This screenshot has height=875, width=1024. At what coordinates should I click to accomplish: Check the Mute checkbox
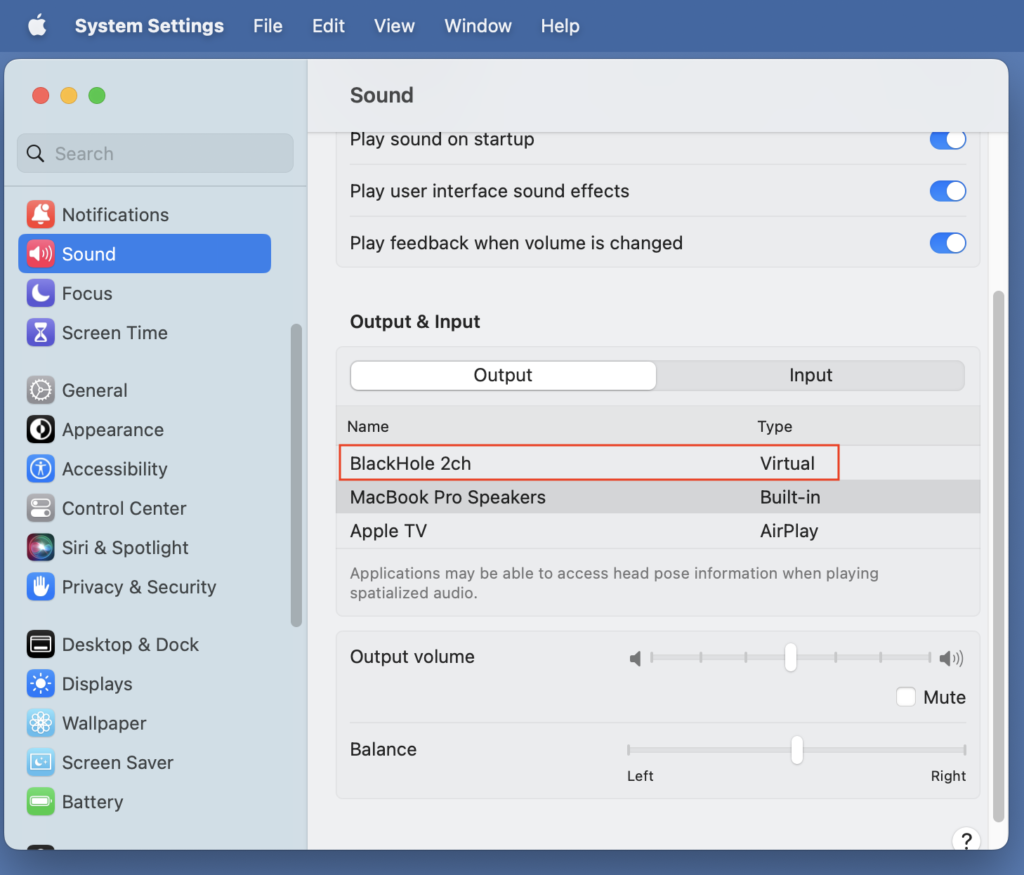906,697
